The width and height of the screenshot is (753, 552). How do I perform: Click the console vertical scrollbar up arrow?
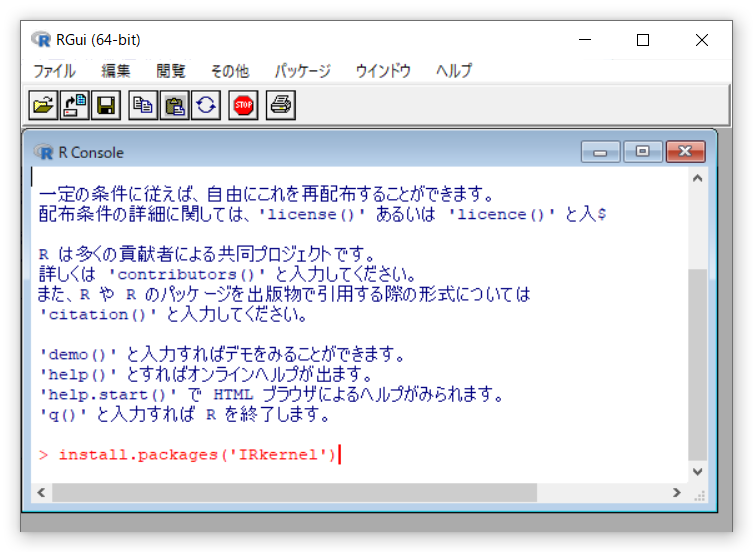697,179
